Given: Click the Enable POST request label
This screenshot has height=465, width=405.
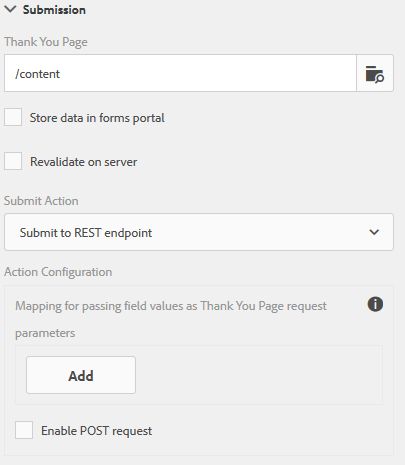Looking at the screenshot, I should 96,431.
